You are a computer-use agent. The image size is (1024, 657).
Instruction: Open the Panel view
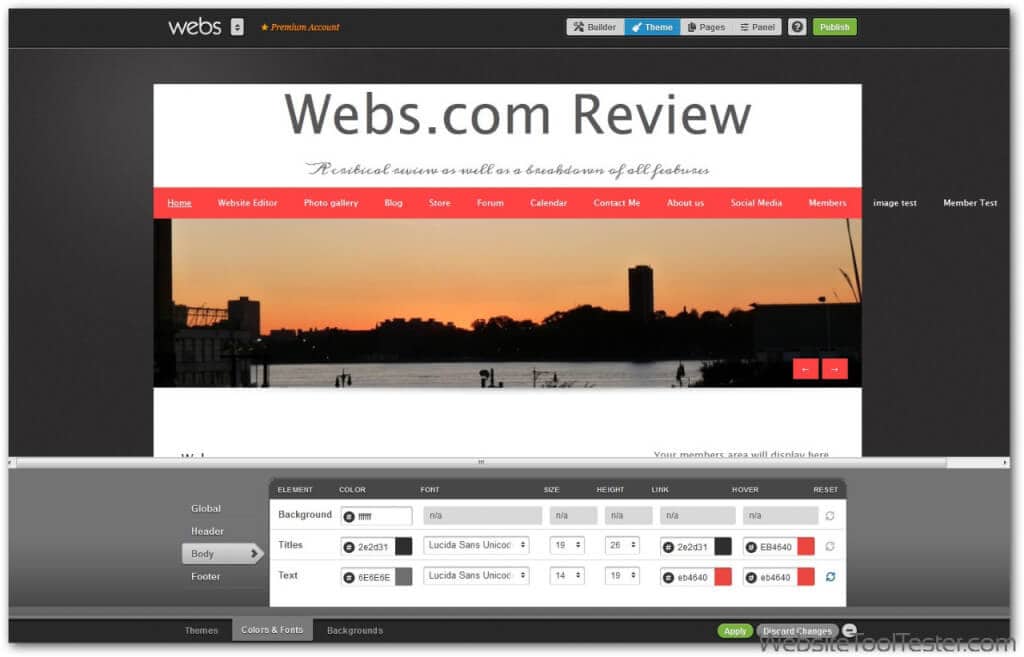[757, 27]
